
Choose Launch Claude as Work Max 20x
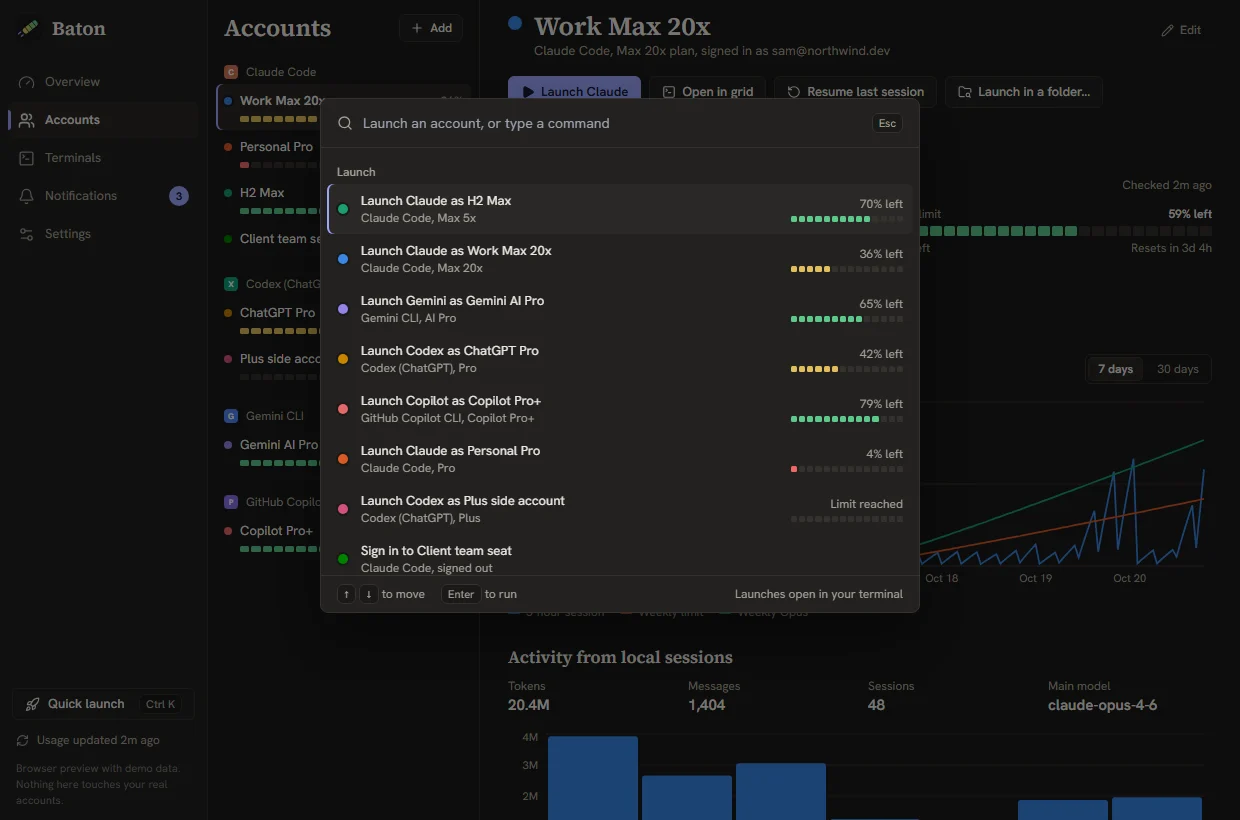[x=620, y=259]
